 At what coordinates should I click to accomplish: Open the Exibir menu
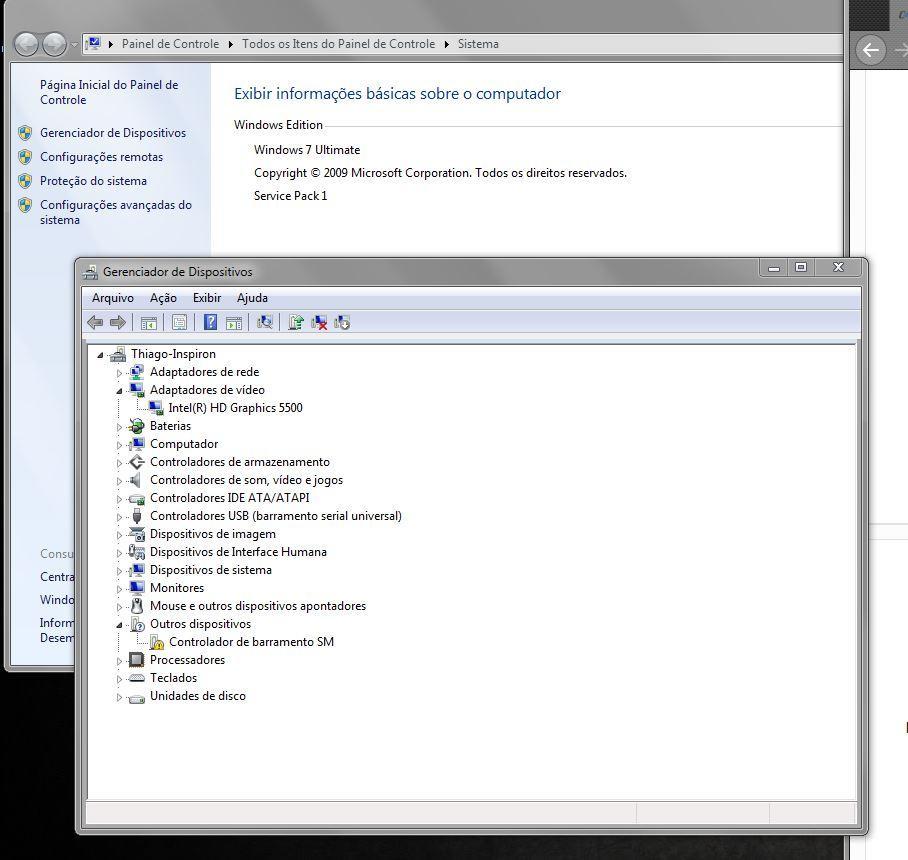pos(207,298)
